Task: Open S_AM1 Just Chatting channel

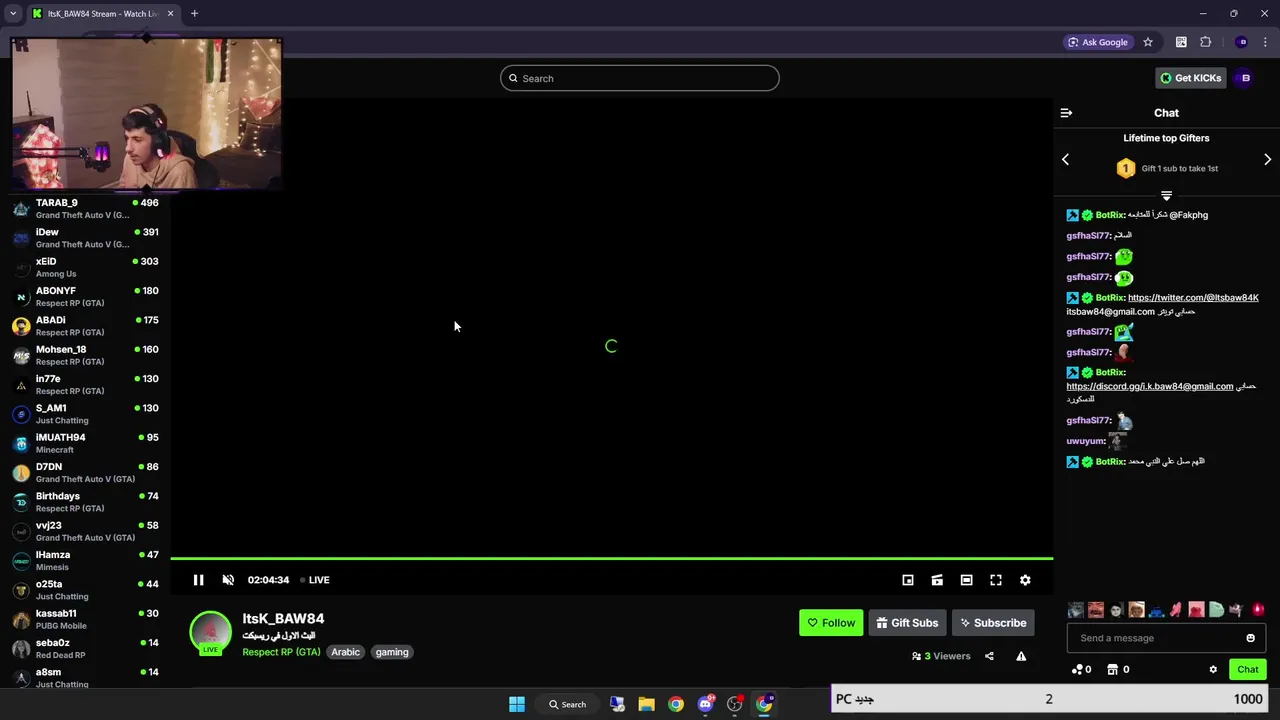Action: click(85, 414)
